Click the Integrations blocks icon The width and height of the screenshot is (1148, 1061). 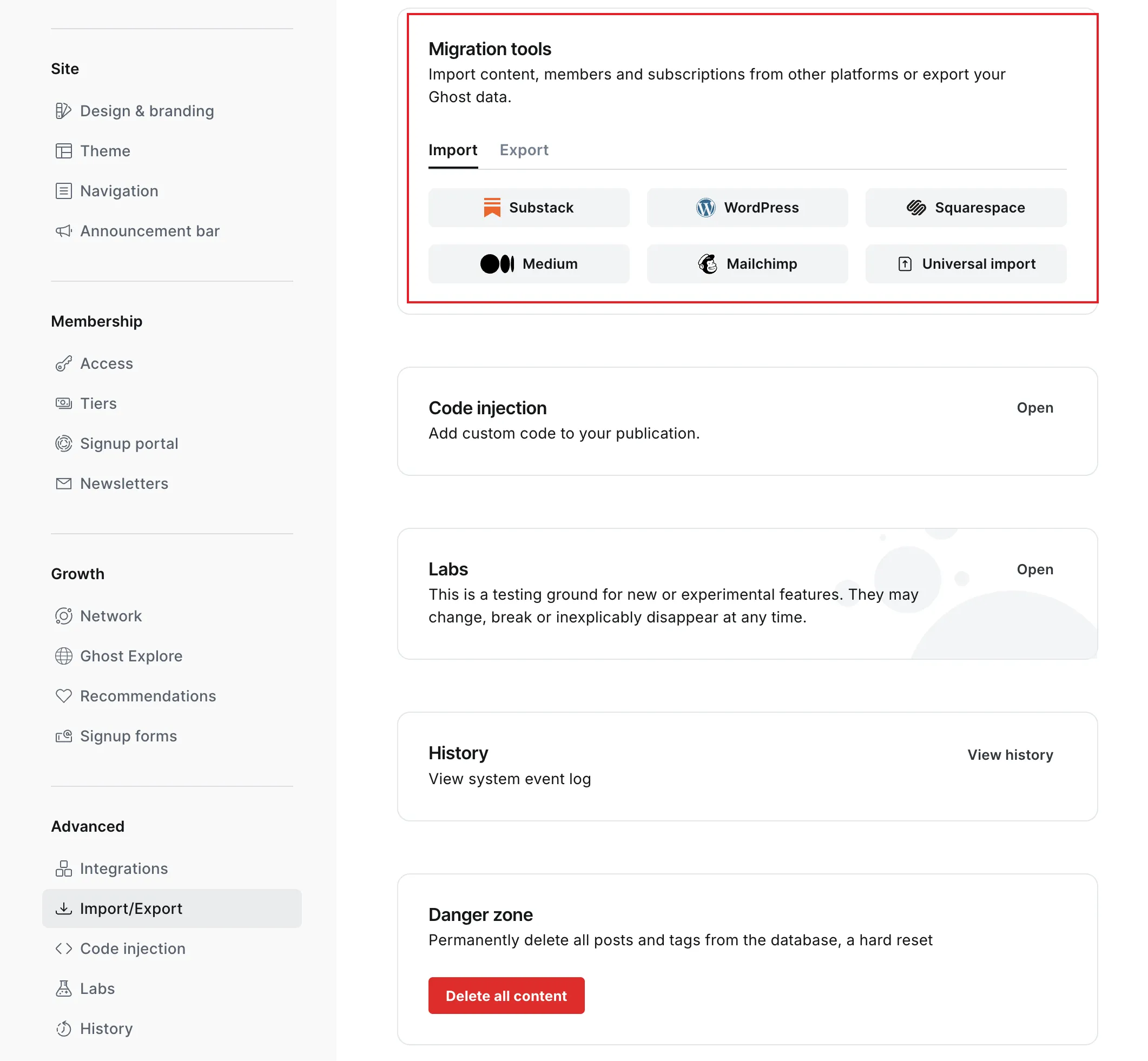(63, 868)
